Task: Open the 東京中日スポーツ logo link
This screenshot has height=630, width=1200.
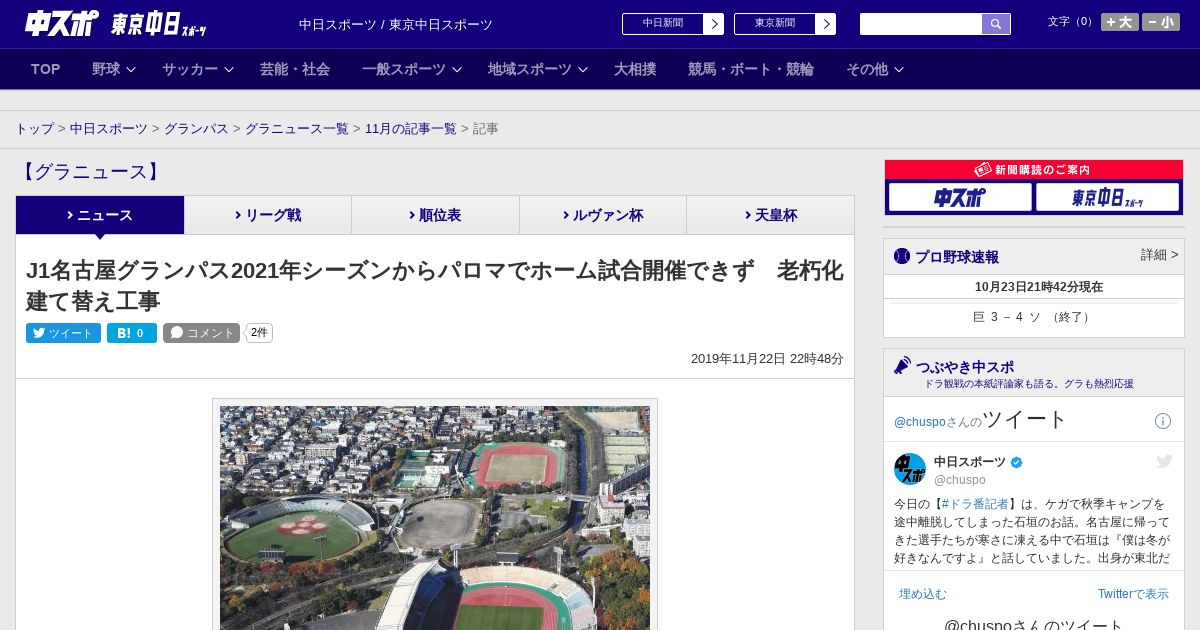Action: pos(158,24)
